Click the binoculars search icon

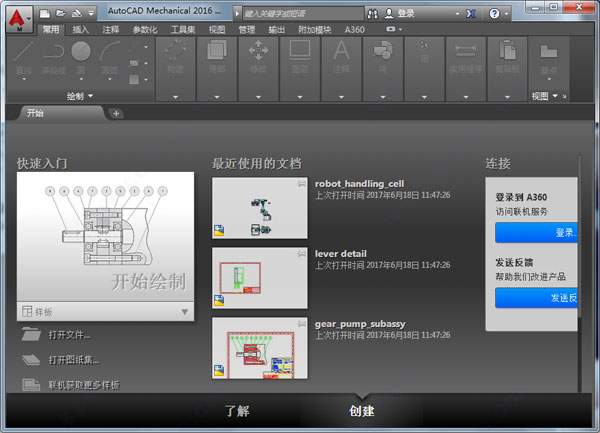point(373,14)
